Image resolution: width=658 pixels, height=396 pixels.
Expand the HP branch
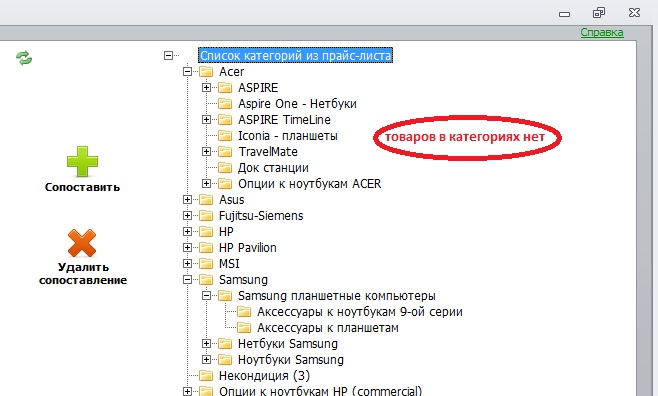coord(187,232)
